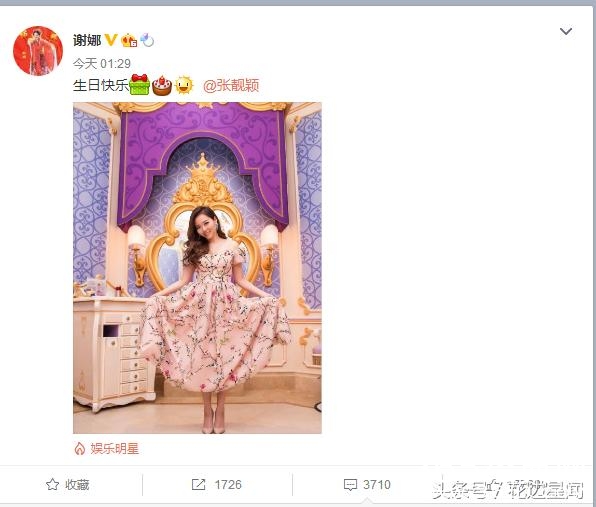Viewport: 596px width, 507px height.
Task: Open reposts count 1726
Action: pos(228,485)
